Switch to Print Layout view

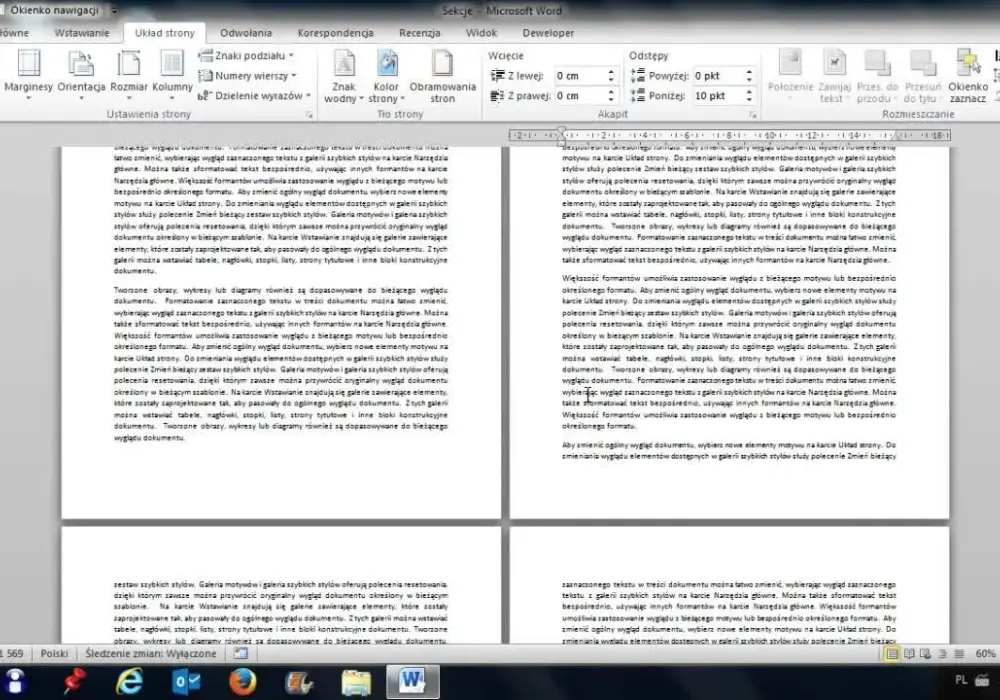pyautogui.click(x=892, y=653)
